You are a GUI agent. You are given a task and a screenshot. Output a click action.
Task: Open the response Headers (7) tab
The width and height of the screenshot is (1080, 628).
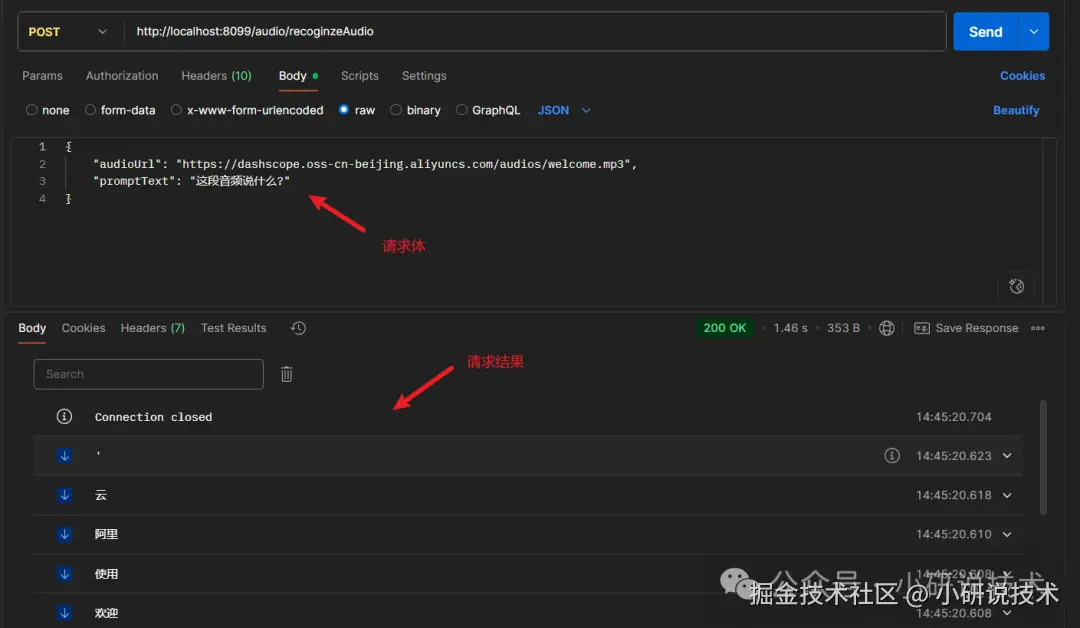click(x=153, y=328)
